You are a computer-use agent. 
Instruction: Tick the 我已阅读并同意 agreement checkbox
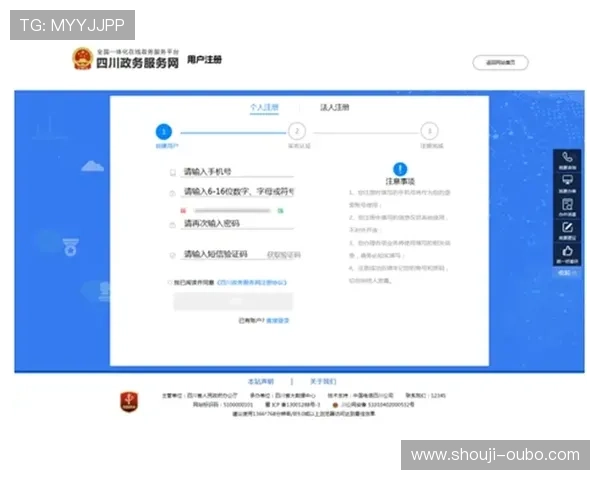point(170,282)
